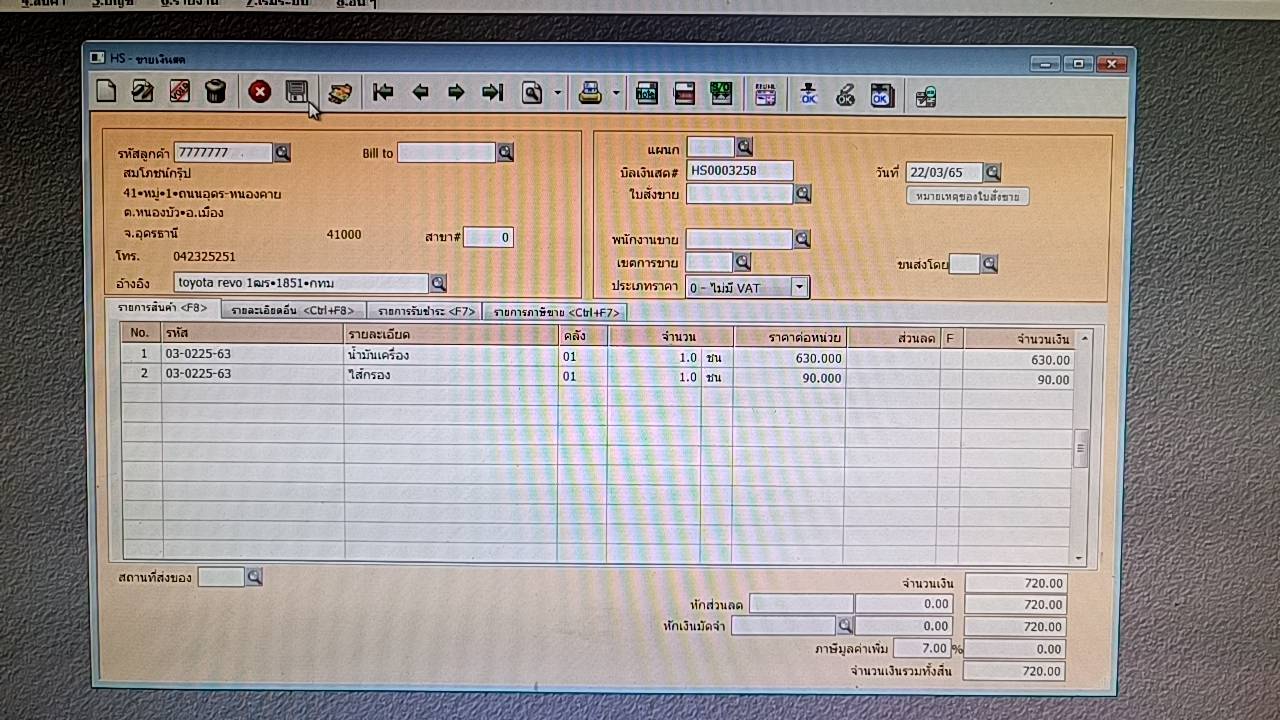The image size is (1280, 720).
Task: Open lookup beside customer code 7777777
Action: coord(282,153)
